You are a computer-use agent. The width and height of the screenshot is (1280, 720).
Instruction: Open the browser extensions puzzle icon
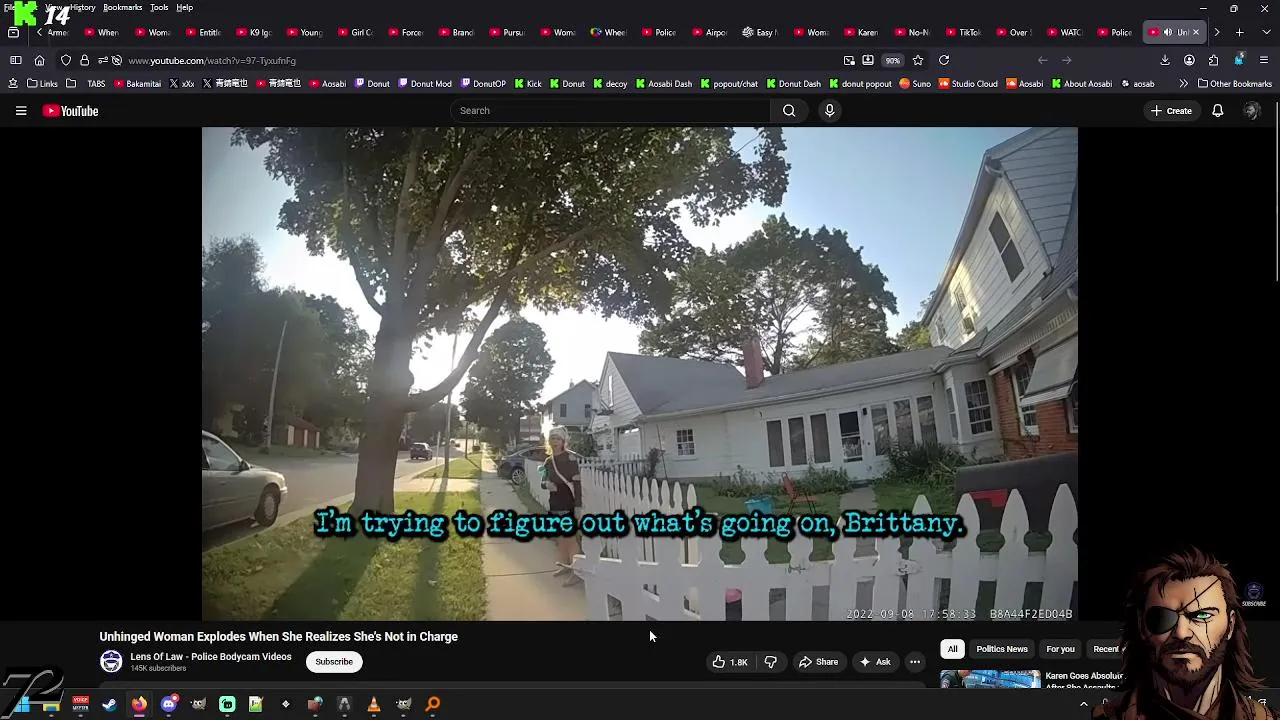pos(1214,60)
